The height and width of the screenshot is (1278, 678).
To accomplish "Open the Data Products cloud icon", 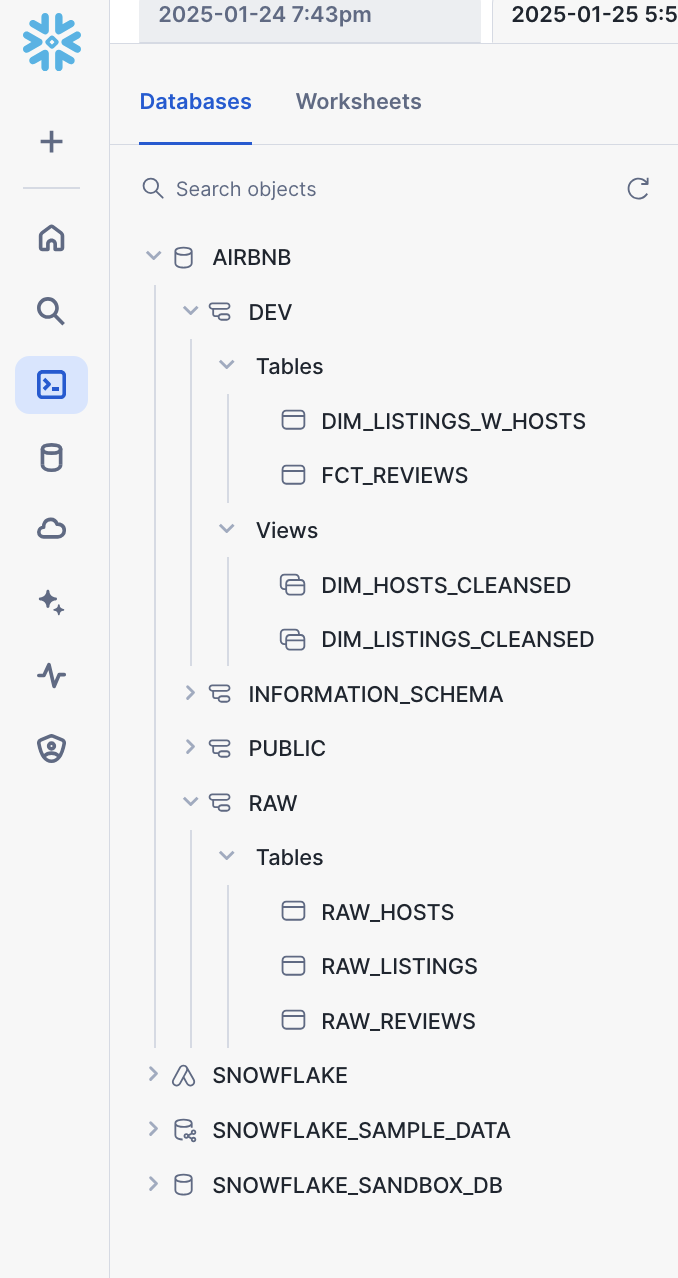I will coord(51,529).
